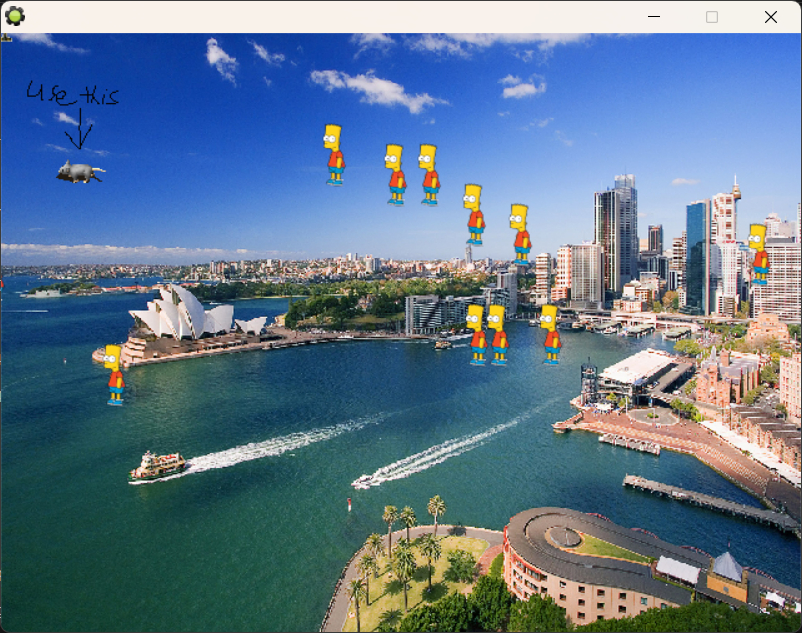
Task: Tap the fifth Bart at the diagonal row's end
Action: 520,233
